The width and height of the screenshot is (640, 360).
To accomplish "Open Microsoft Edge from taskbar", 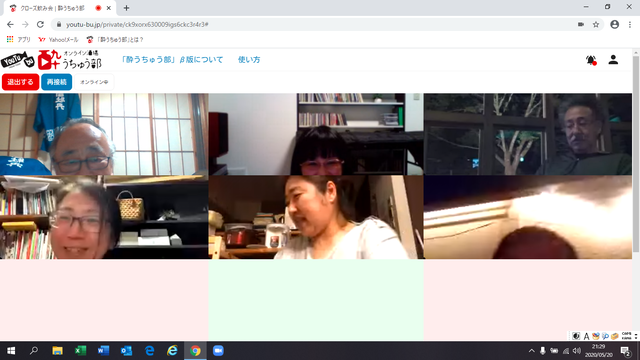I will (x=149, y=351).
